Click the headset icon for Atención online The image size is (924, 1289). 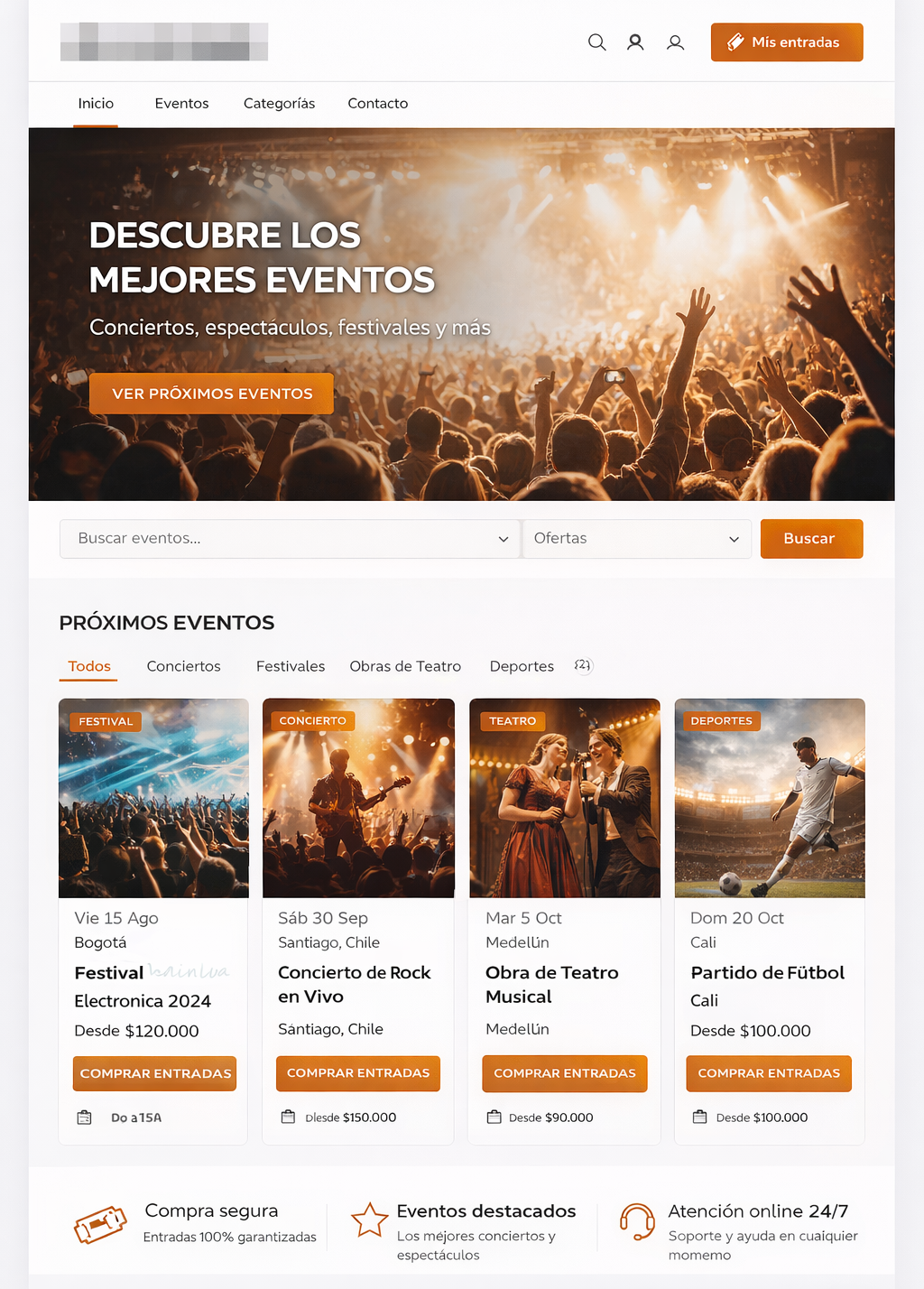click(637, 1222)
